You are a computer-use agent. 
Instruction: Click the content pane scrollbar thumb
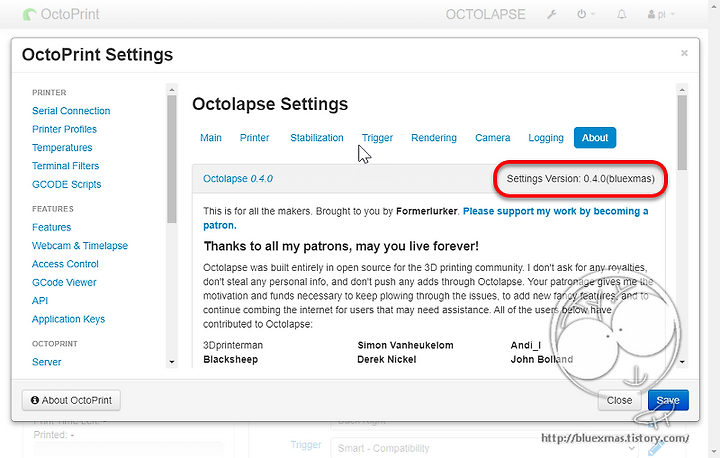pyautogui.click(x=682, y=133)
